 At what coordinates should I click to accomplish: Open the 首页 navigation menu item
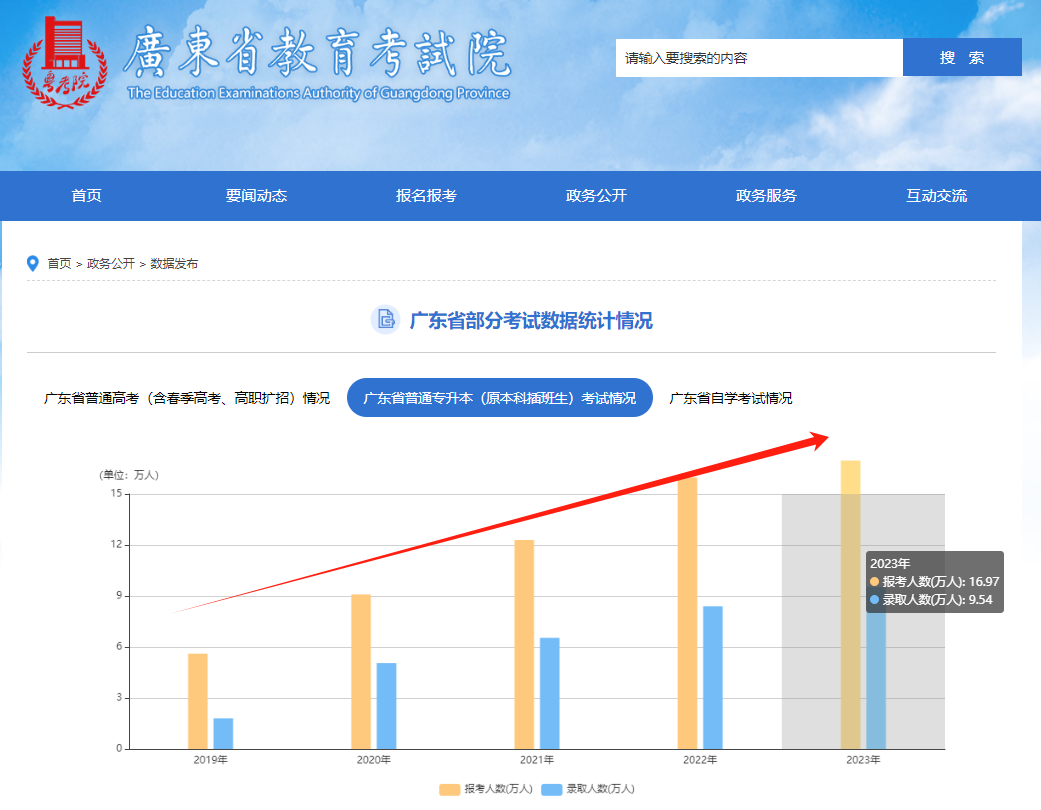point(86,196)
